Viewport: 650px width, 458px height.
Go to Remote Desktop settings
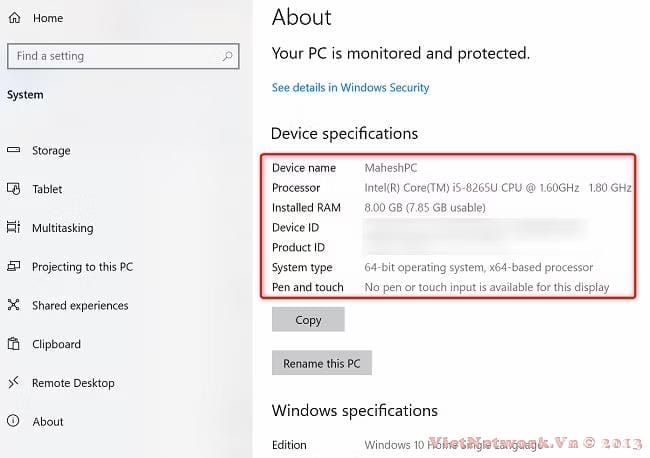(73, 383)
